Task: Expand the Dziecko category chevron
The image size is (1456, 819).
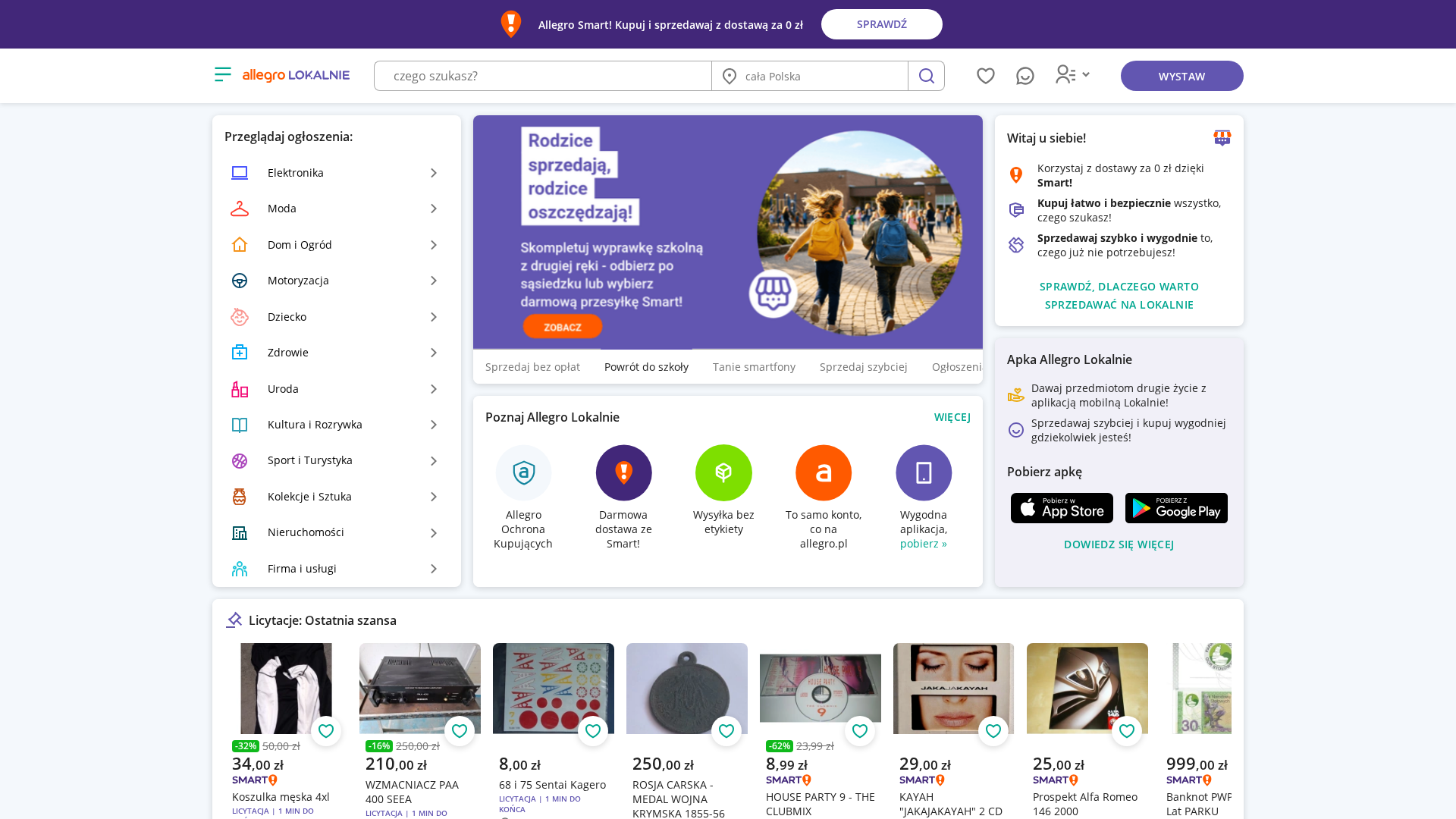Action: tap(434, 317)
